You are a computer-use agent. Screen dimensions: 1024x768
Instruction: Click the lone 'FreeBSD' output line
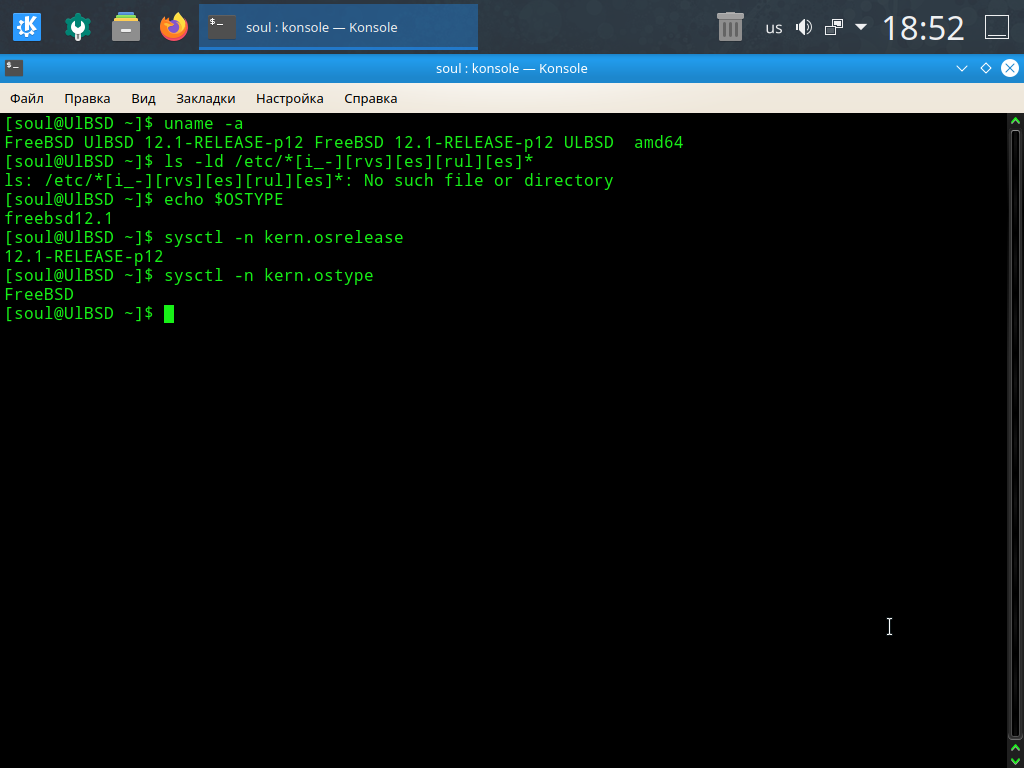pyautogui.click(x=39, y=294)
